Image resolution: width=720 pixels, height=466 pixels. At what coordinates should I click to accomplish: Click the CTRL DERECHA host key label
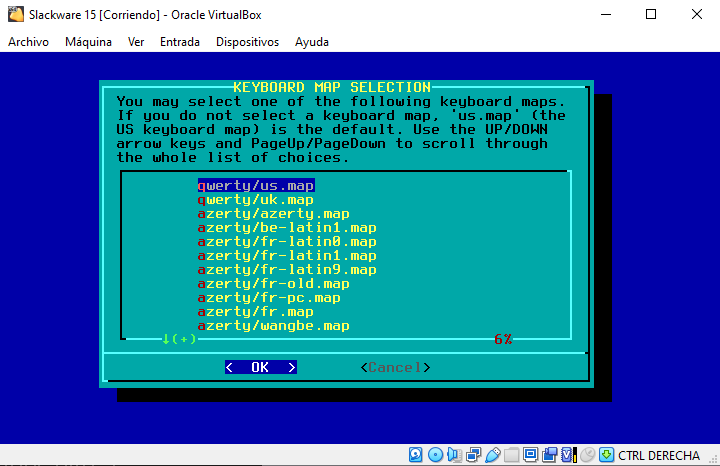point(659,455)
